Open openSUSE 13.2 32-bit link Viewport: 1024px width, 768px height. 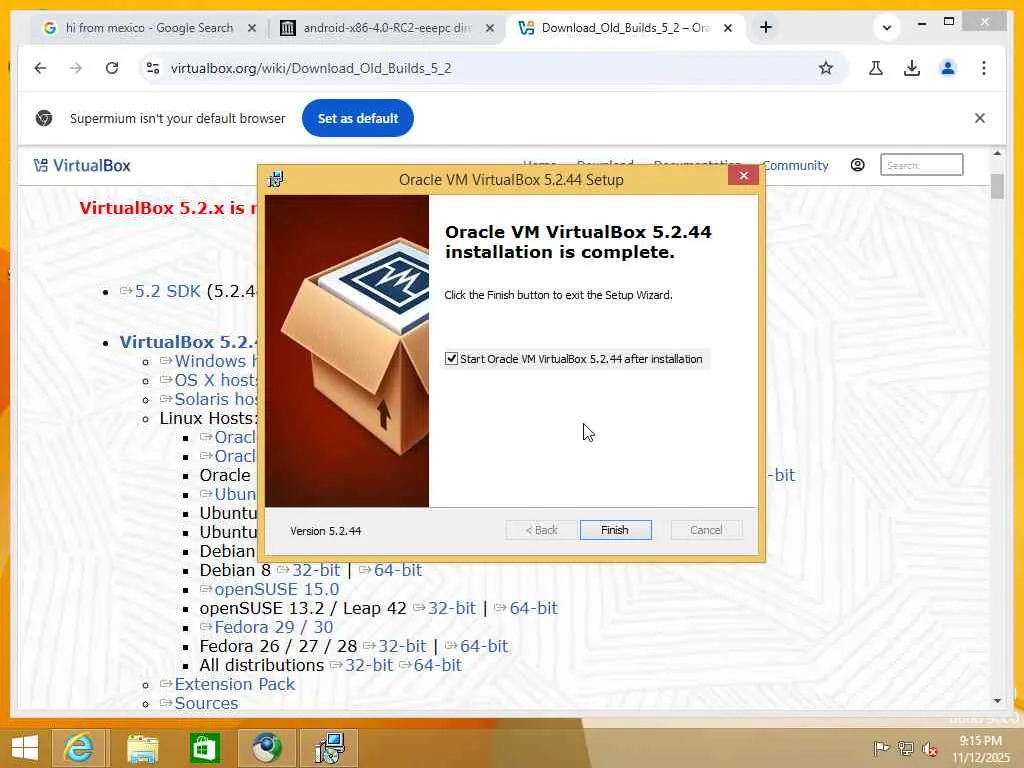[451, 608]
